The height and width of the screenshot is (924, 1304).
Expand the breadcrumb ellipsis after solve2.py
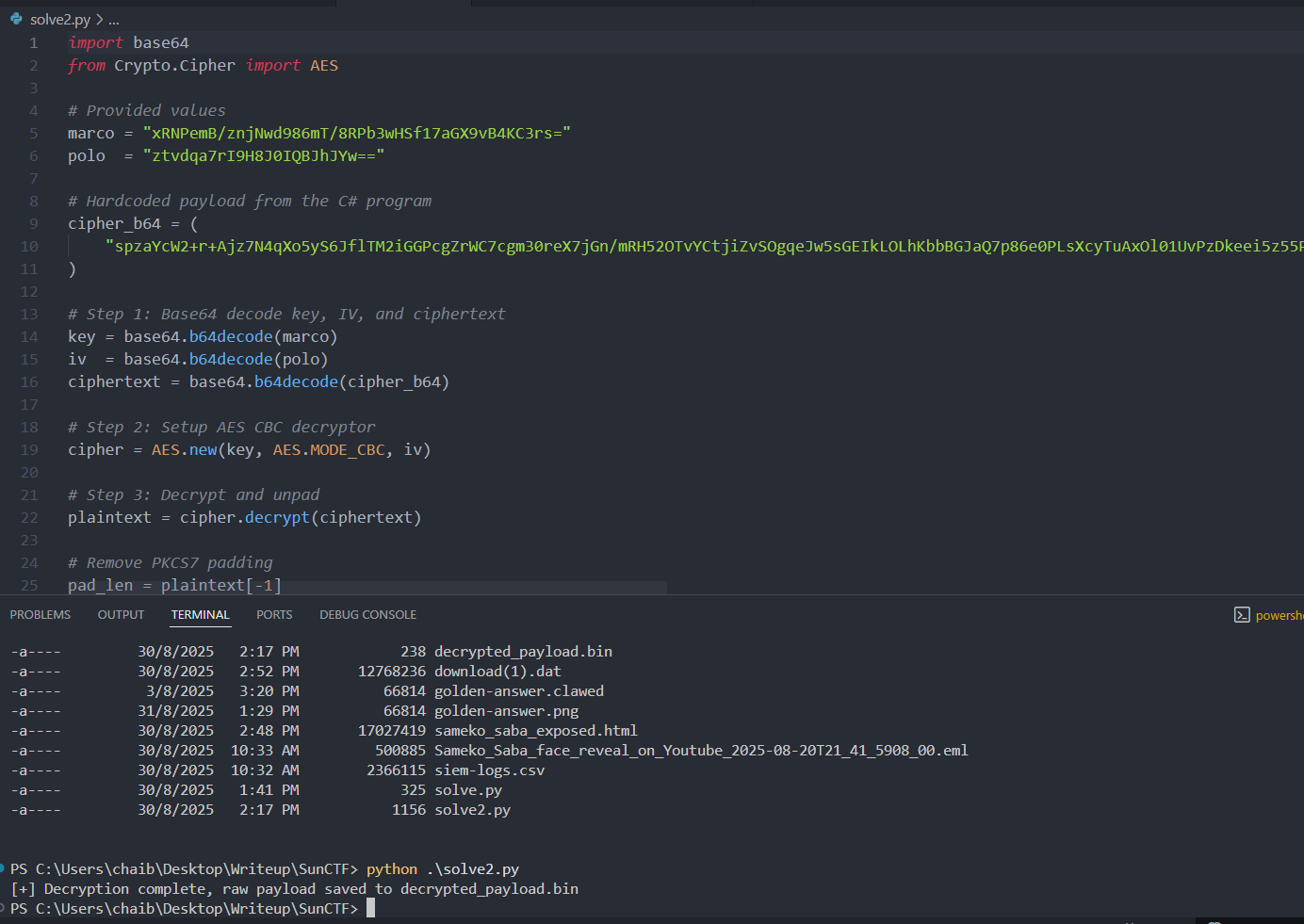point(114,19)
